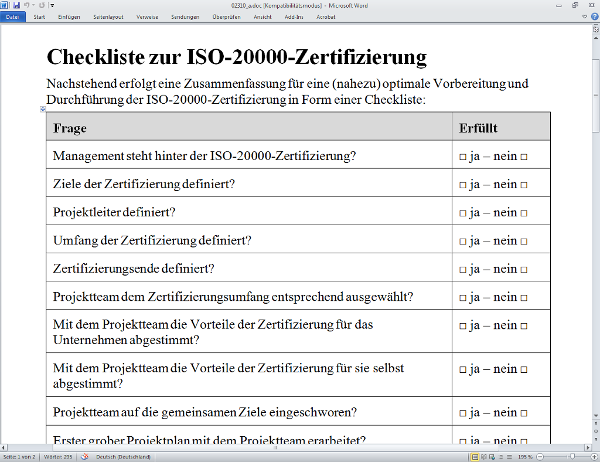Click the Redo icon in quick access toolbar

40,5
